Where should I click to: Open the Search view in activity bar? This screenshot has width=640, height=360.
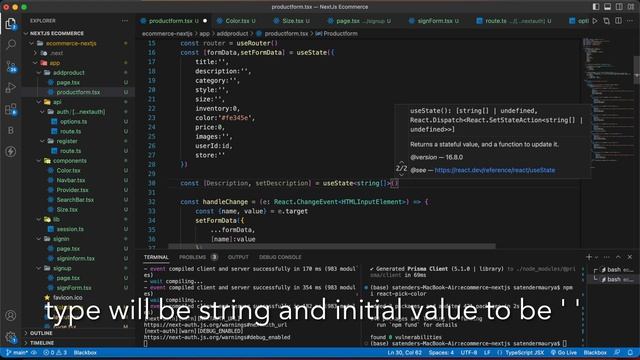click(x=11, y=44)
